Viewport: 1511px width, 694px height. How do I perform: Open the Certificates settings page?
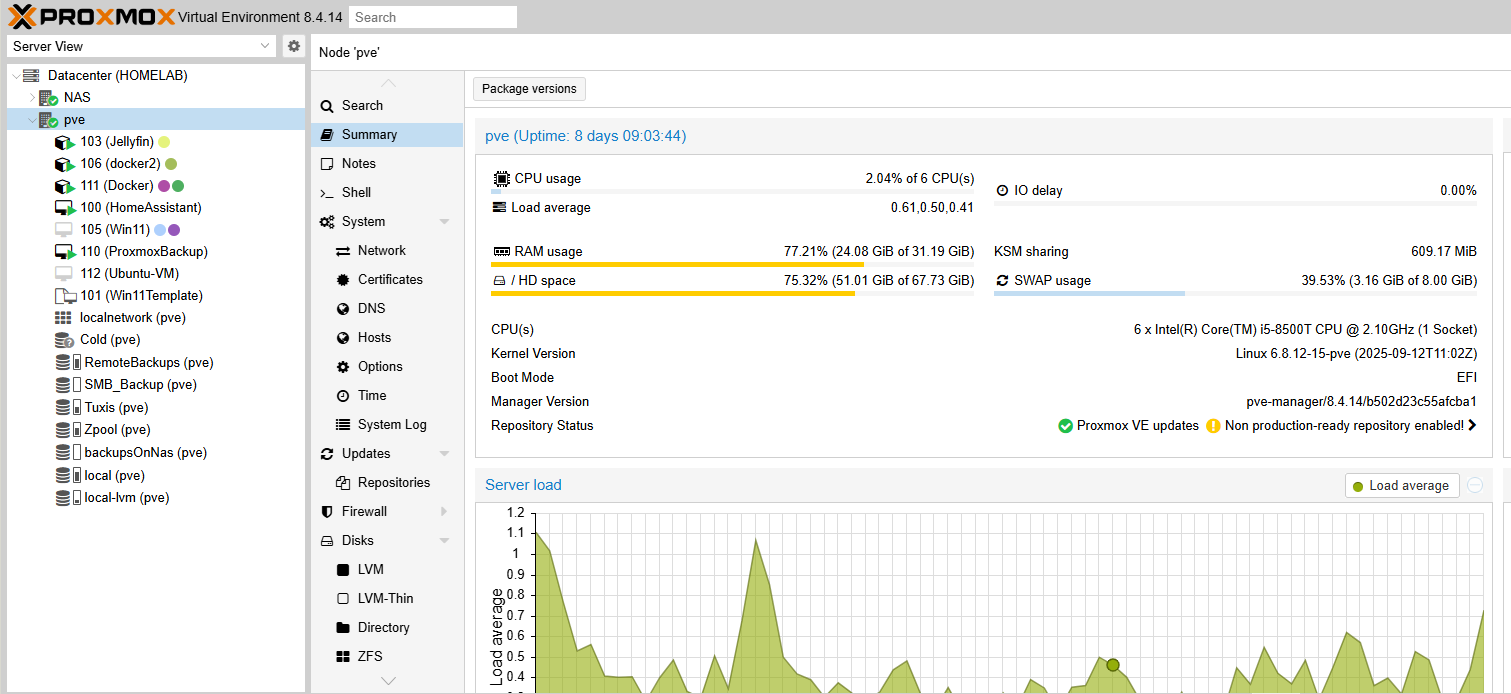coord(390,279)
